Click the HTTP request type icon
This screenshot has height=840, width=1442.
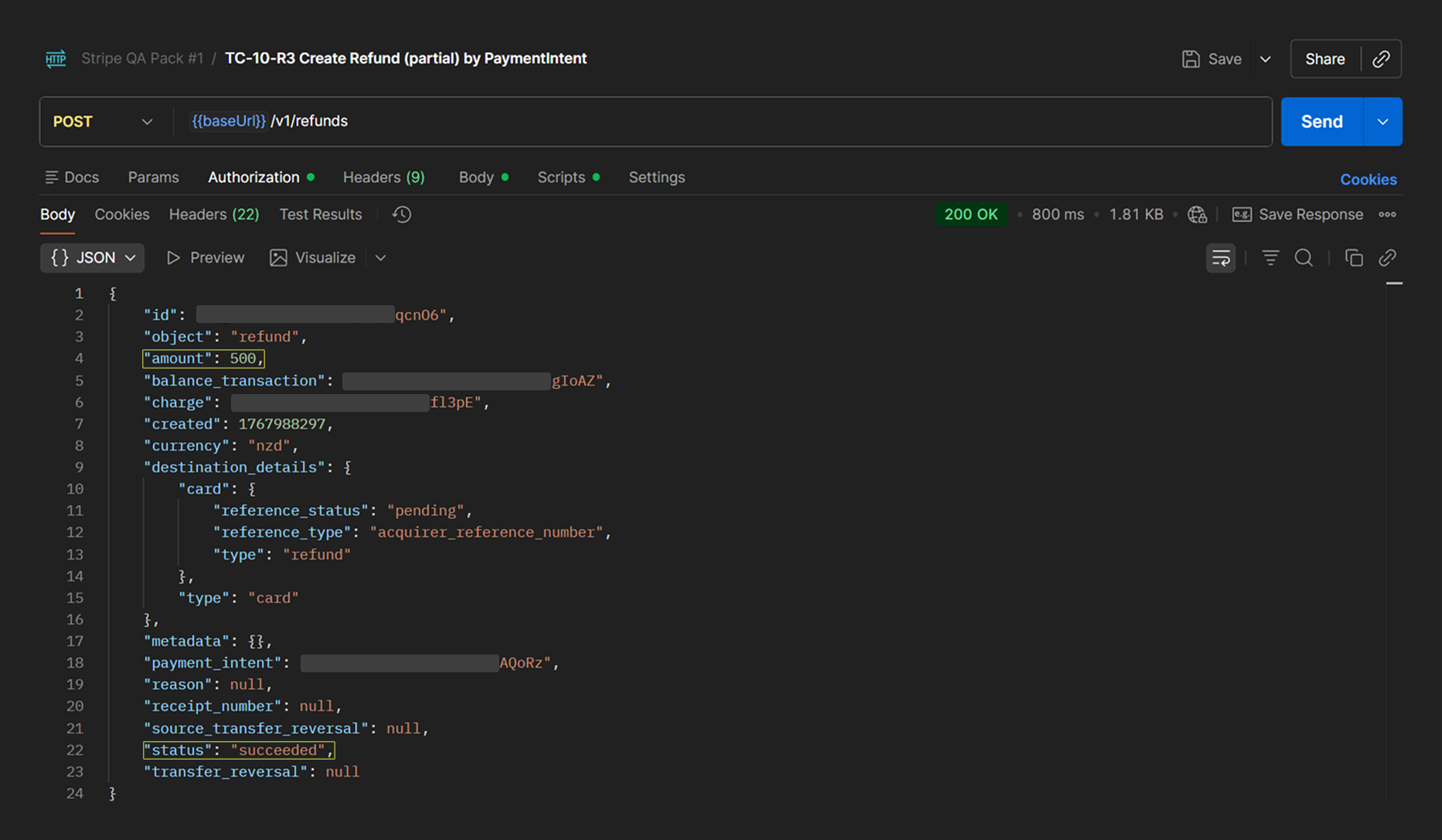point(56,59)
